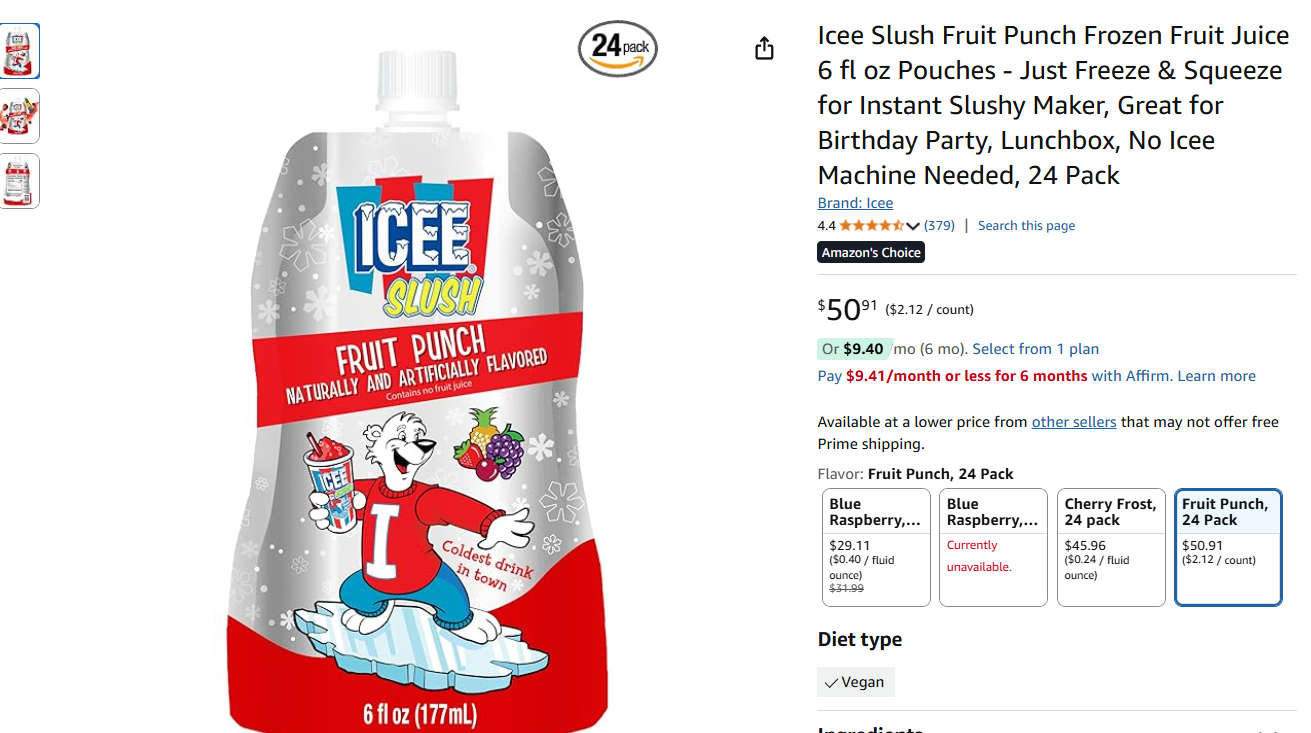Click Select from 1 plan link
This screenshot has height=733, width=1311.
(1035, 349)
